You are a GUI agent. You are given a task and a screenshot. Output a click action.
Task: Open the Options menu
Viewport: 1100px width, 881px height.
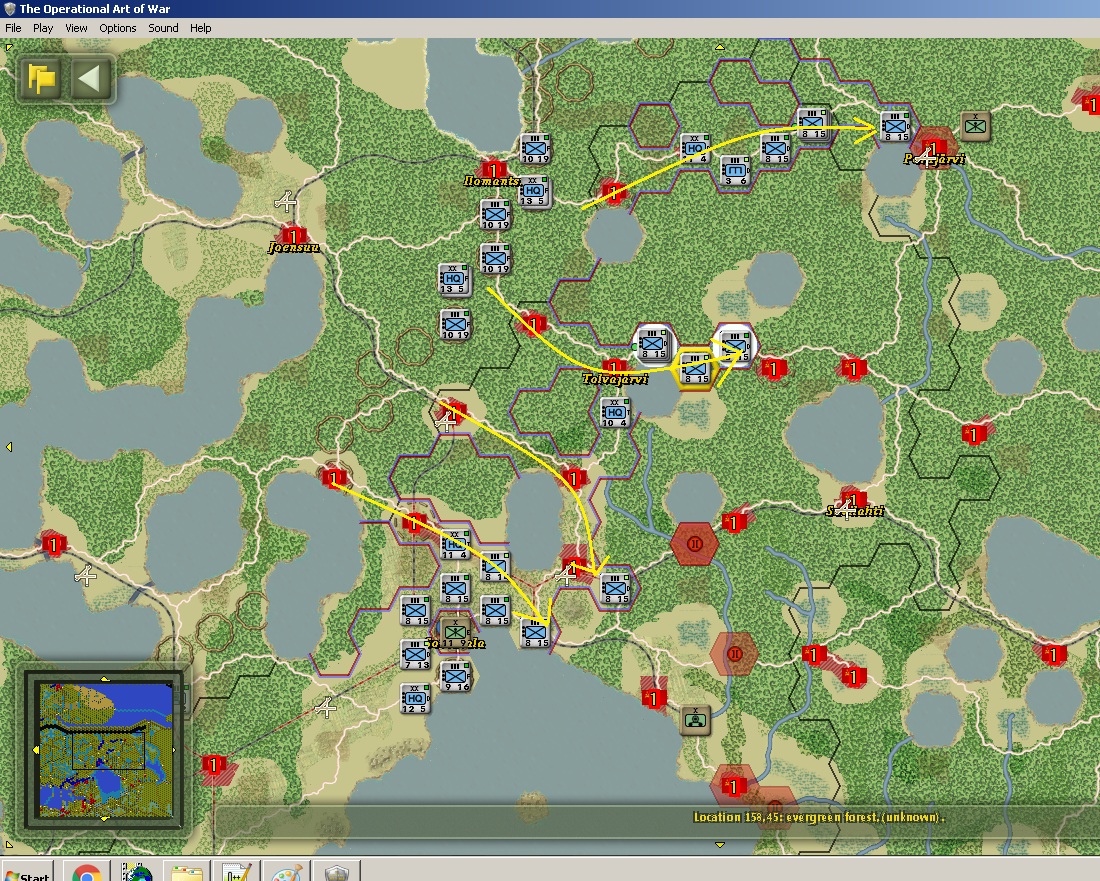118,28
